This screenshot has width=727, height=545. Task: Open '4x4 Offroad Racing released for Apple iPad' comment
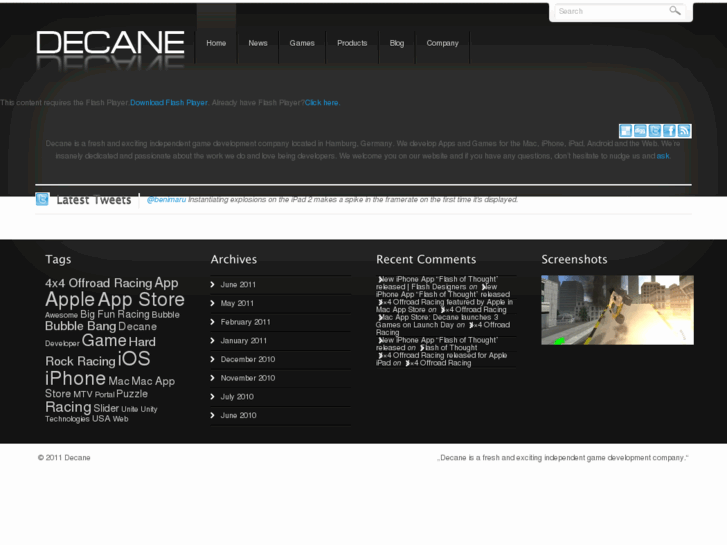pyautogui.click(x=441, y=359)
